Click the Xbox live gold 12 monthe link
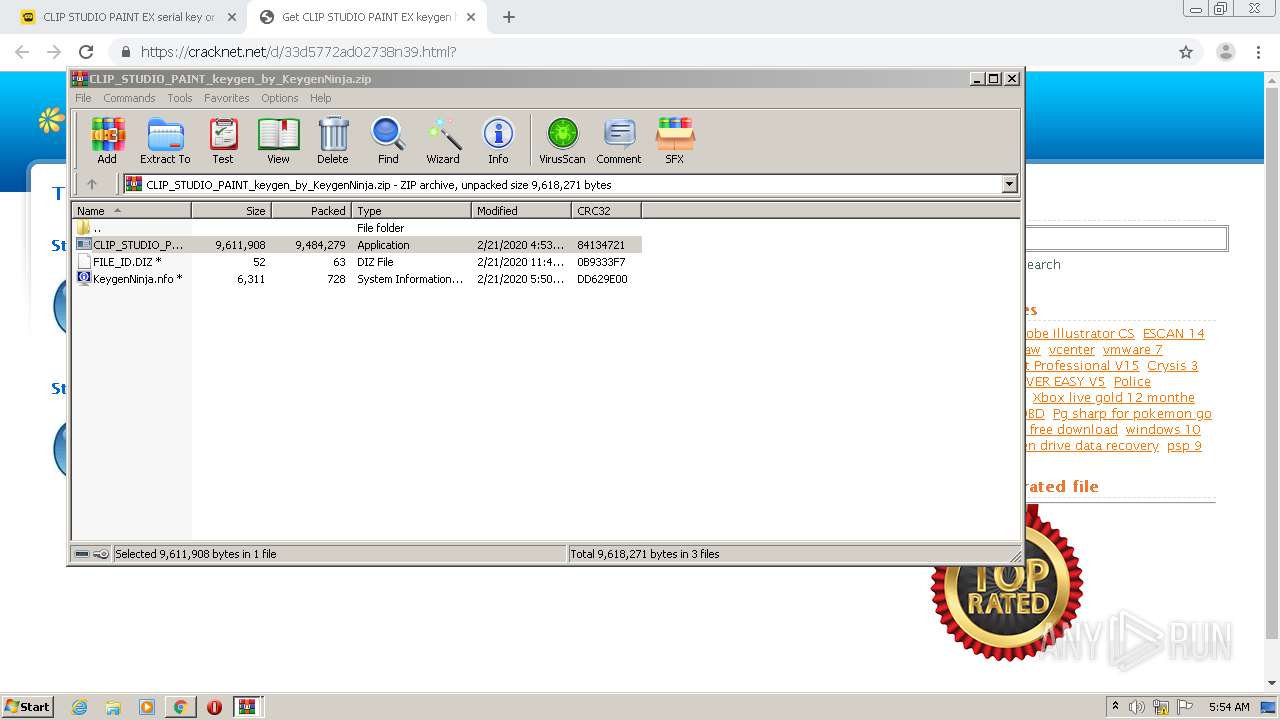 click(1113, 398)
